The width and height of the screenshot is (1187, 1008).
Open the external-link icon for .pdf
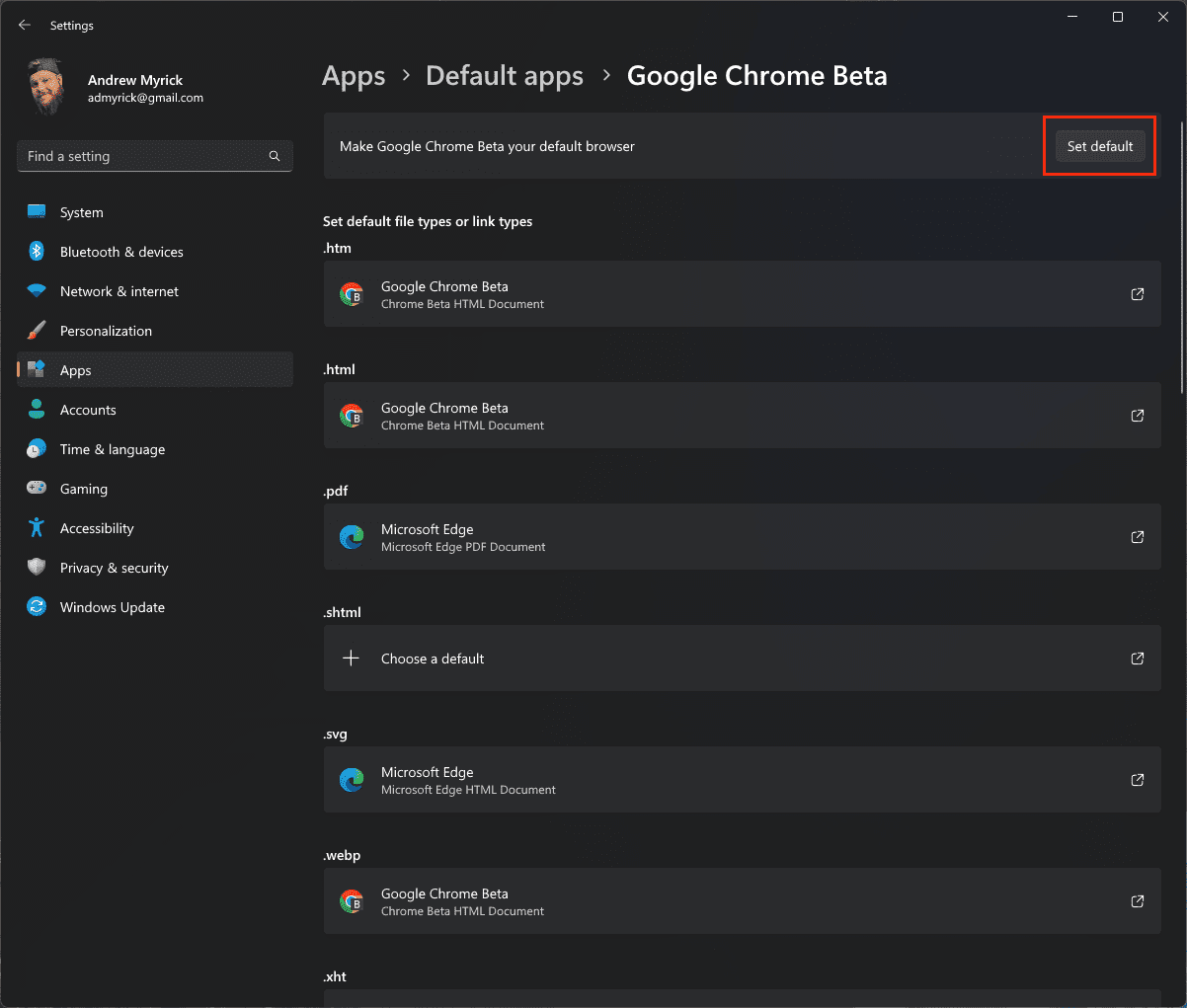pos(1138,537)
